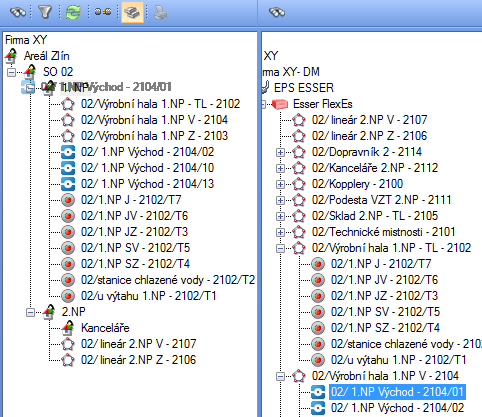Click the SO 02 building icon
Screen dimensions: 482x417
coord(30,72)
